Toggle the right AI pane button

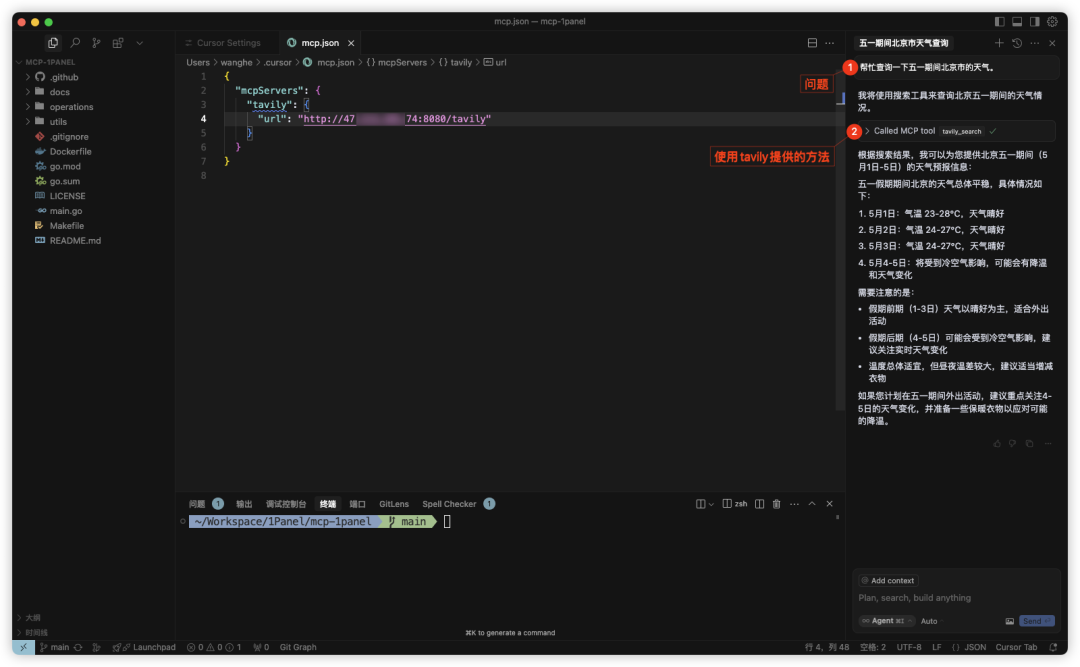coord(1035,21)
